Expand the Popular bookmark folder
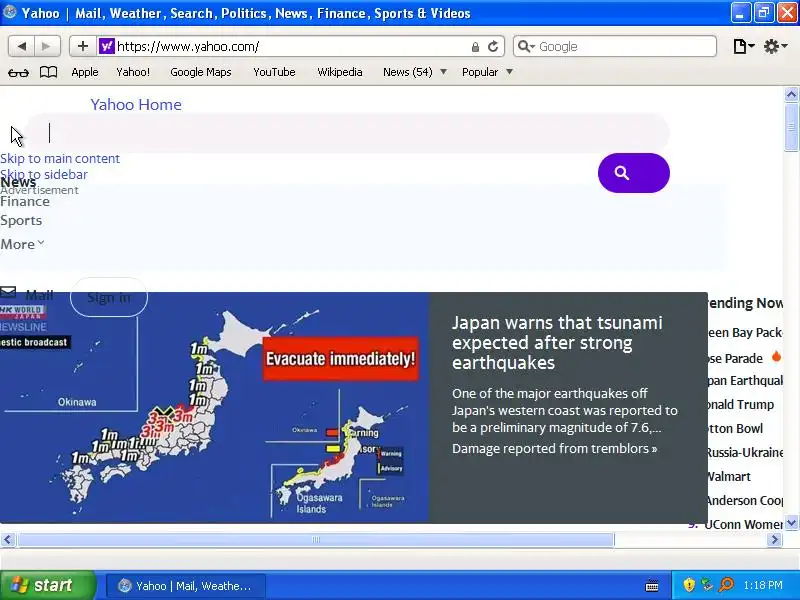Screen dimensions: 800x600 487,72
